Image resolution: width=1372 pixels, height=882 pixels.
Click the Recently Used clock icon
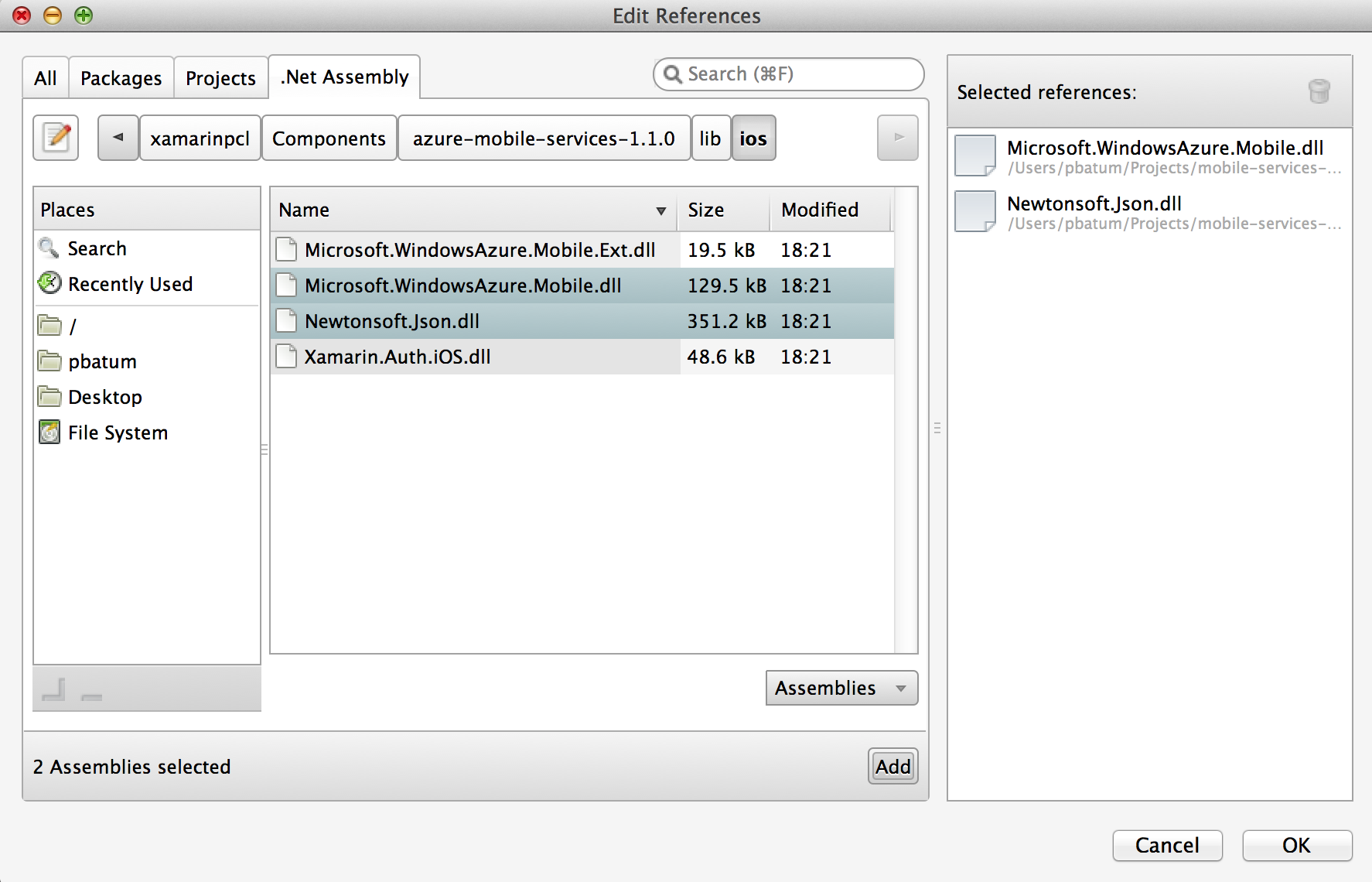tap(49, 283)
